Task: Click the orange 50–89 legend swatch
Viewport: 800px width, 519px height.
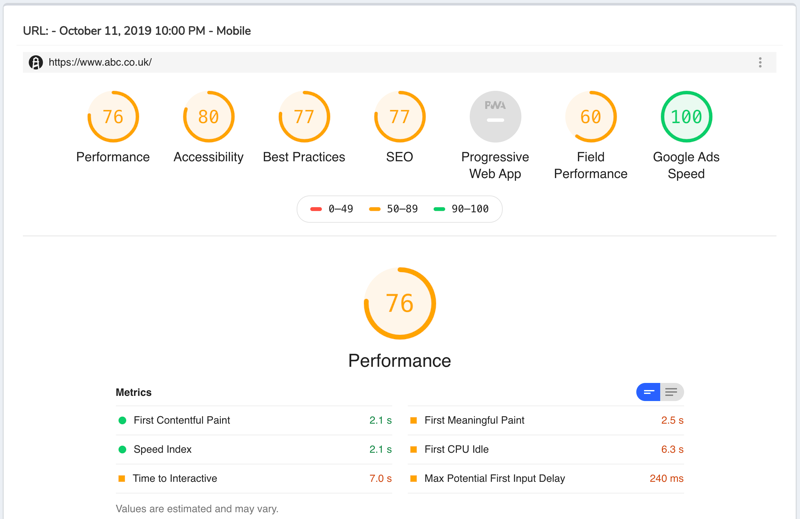Action: [x=374, y=209]
